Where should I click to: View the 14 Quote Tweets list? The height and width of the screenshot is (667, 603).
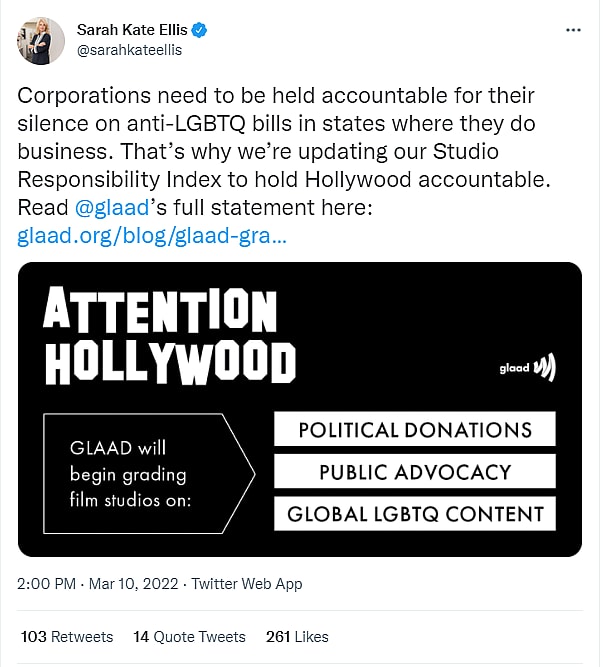(189, 637)
